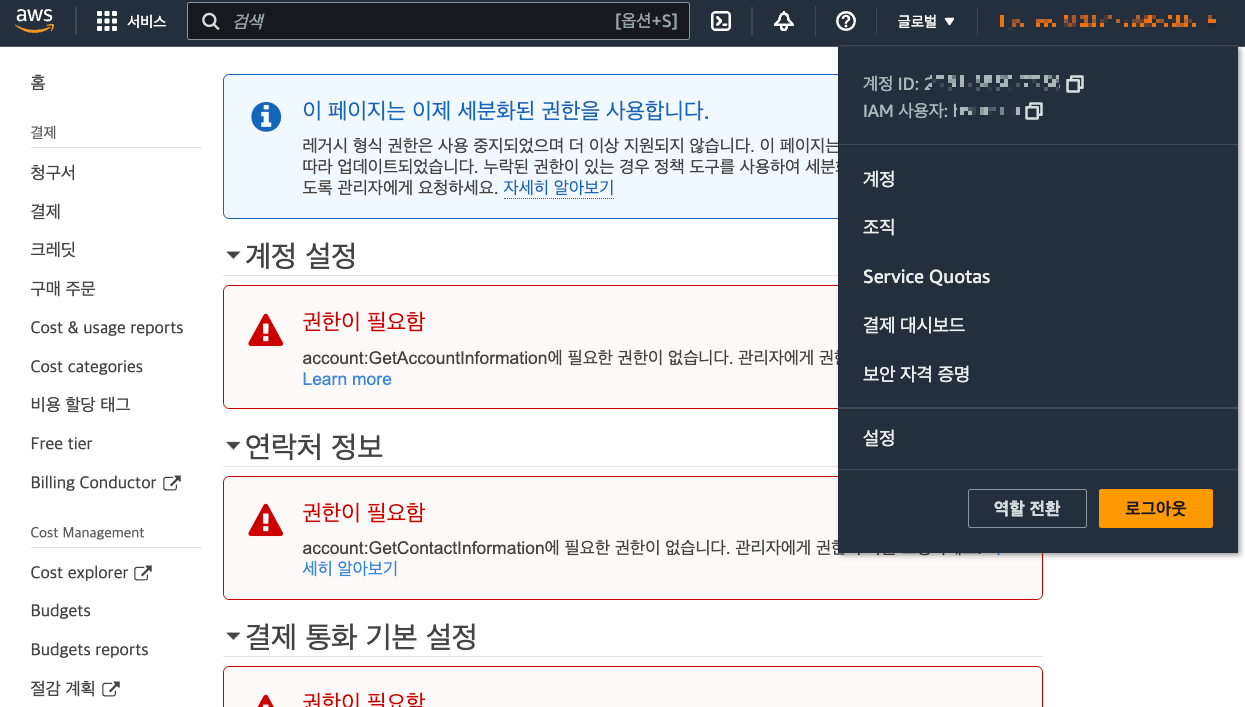
Task: Click 세히 알아보기 link in 연락처 정보 error
Action: tap(350, 568)
